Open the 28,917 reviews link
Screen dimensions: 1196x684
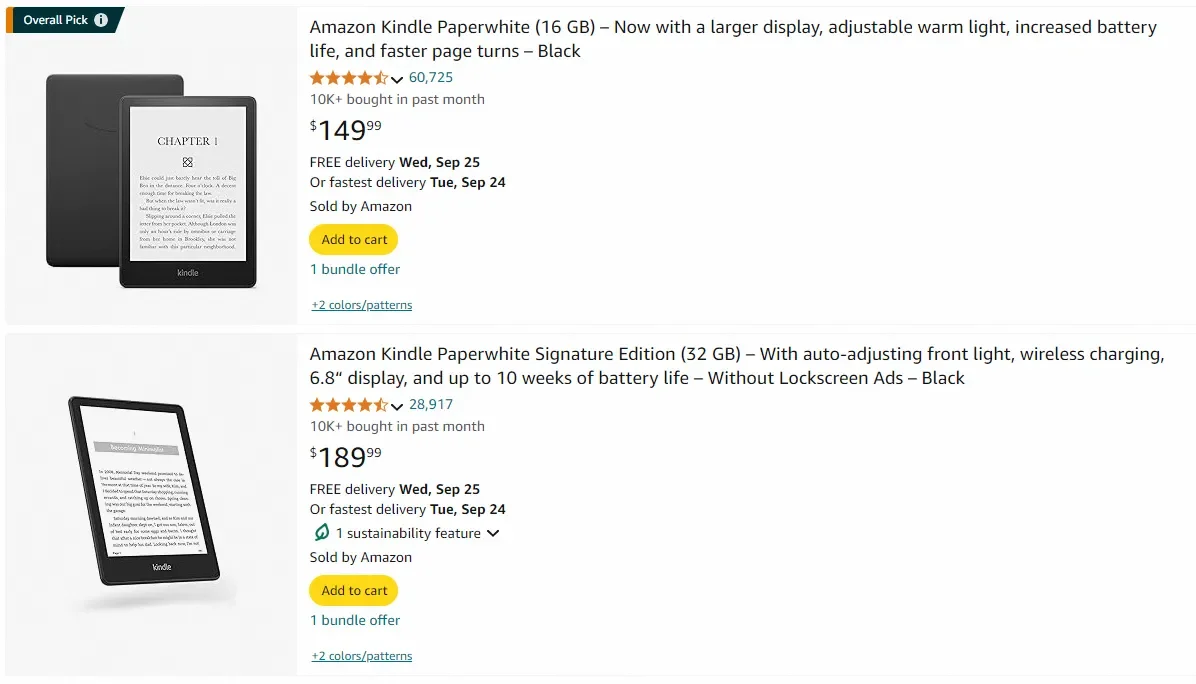coord(431,404)
